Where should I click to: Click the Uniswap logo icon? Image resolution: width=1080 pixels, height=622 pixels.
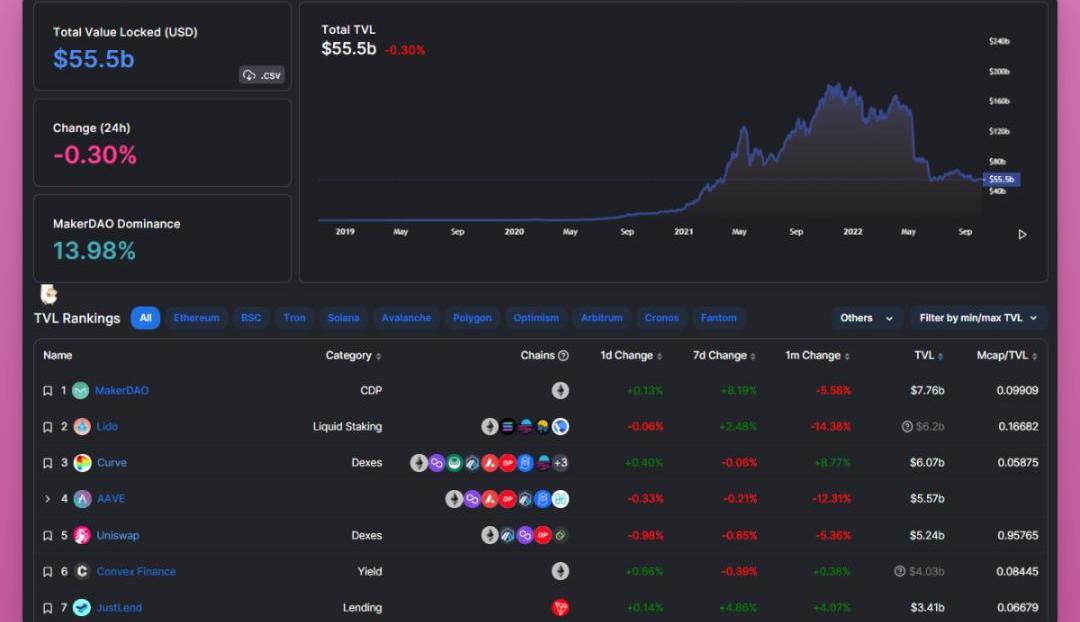(x=82, y=535)
